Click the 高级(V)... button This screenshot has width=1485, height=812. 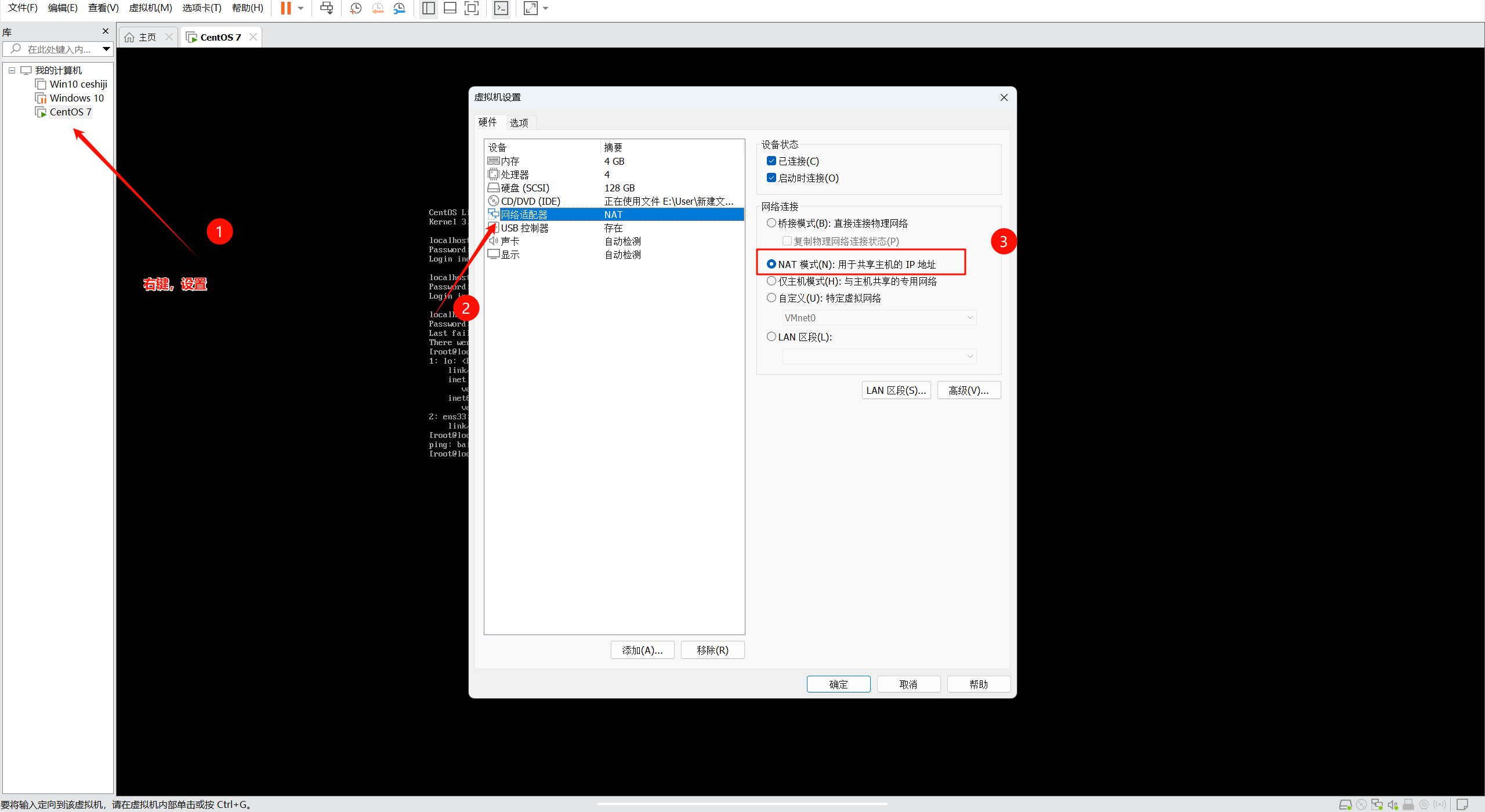pyautogui.click(x=968, y=390)
